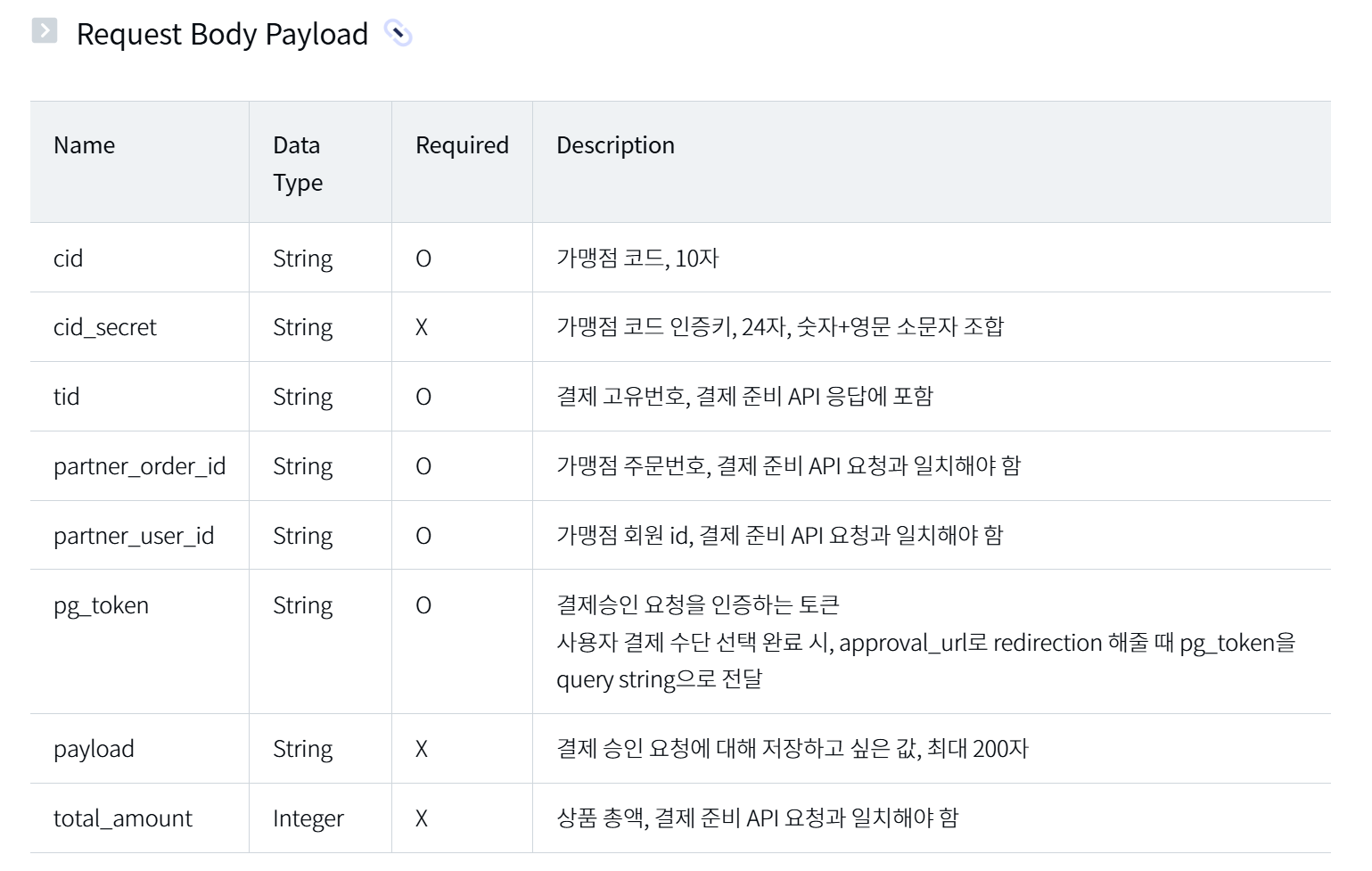Click the pg_token parameter name

(101, 605)
